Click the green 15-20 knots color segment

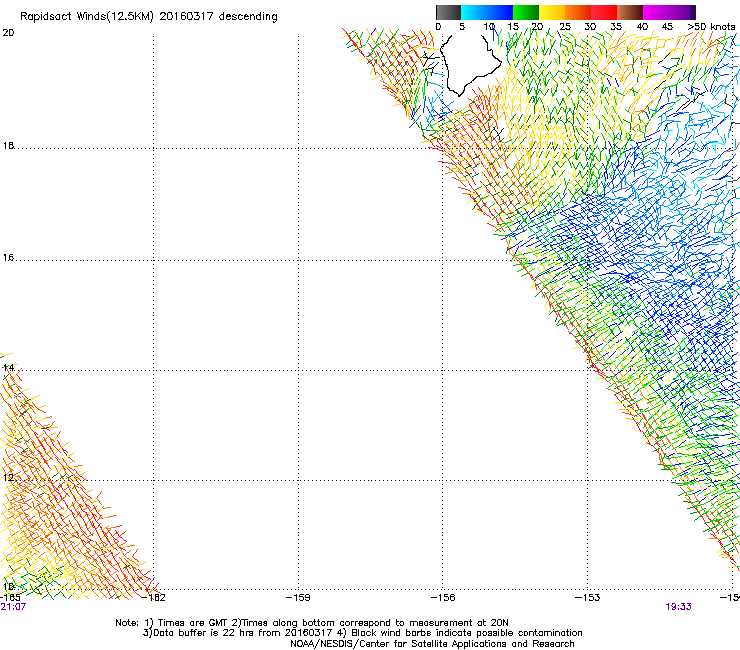(526, 12)
